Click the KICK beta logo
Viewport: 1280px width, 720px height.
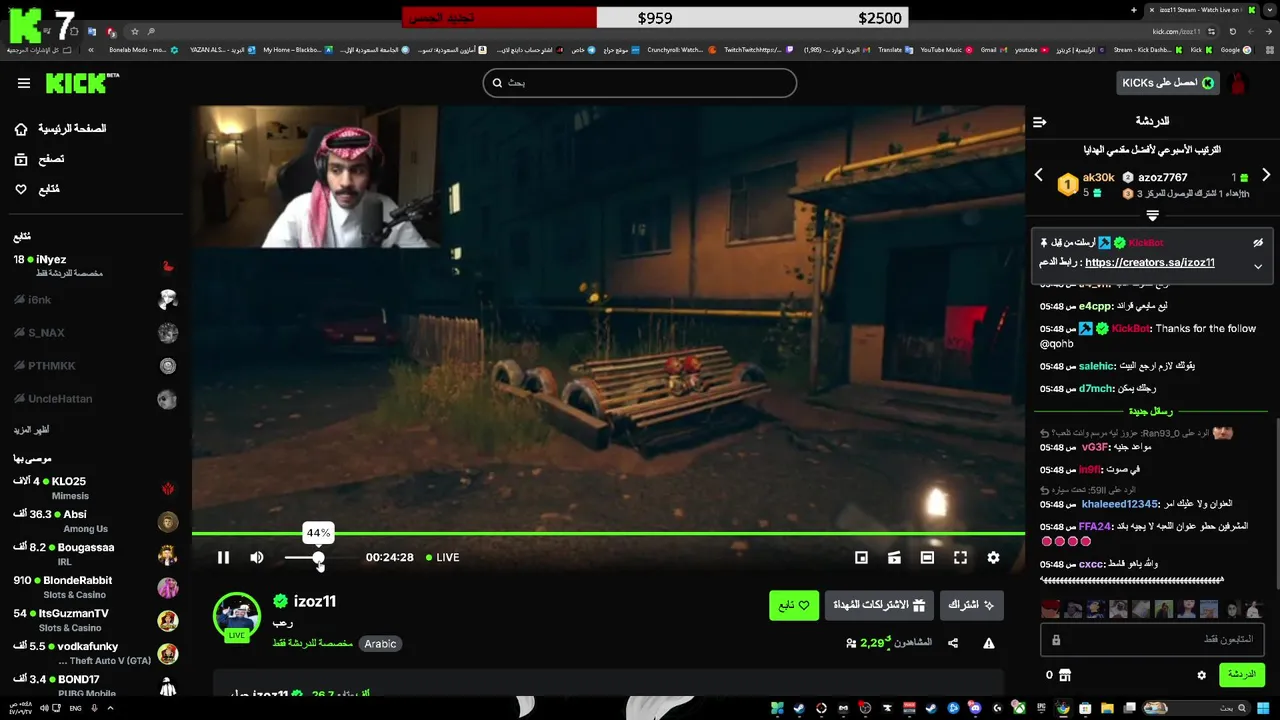(82, 83)
